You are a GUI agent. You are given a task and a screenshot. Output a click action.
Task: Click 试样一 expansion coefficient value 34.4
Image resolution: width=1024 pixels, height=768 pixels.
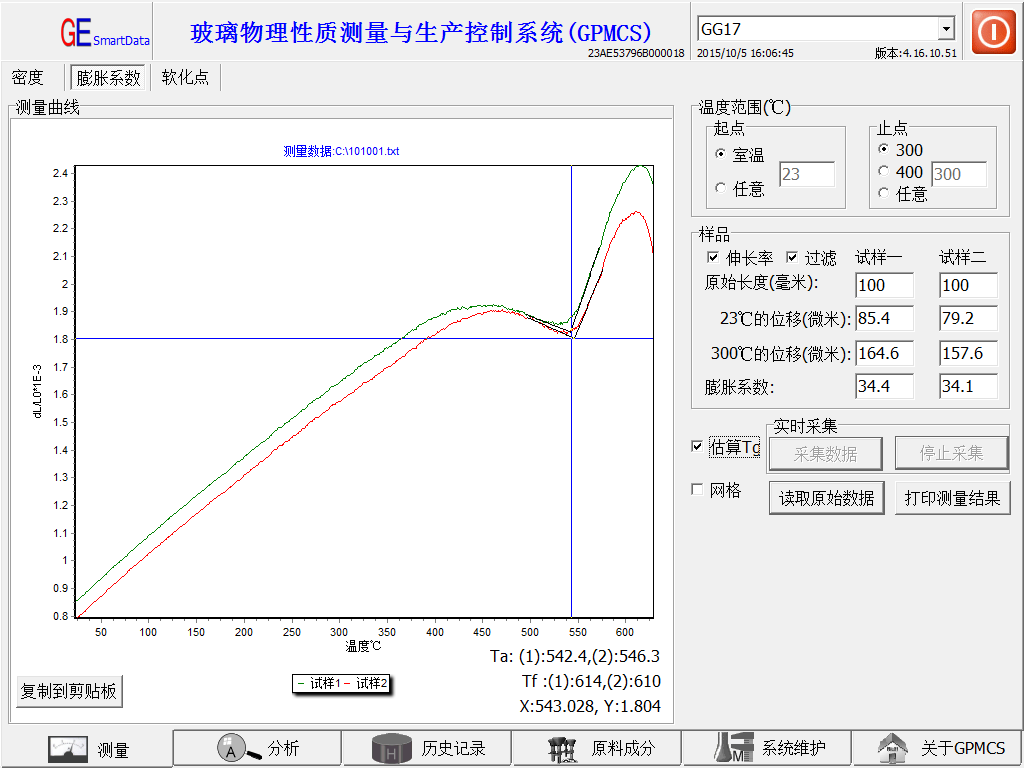coord(884,386)
